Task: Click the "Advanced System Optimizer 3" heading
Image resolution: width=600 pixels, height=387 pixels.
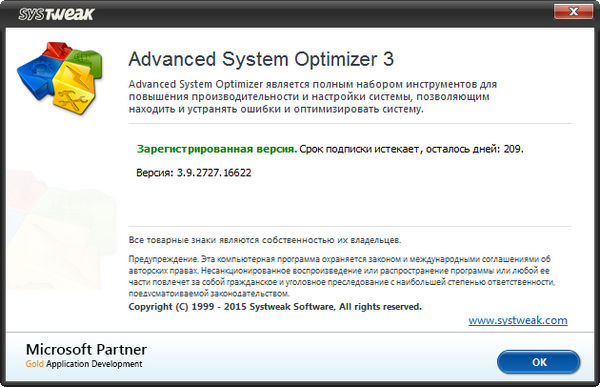Action: coord(261,59)
